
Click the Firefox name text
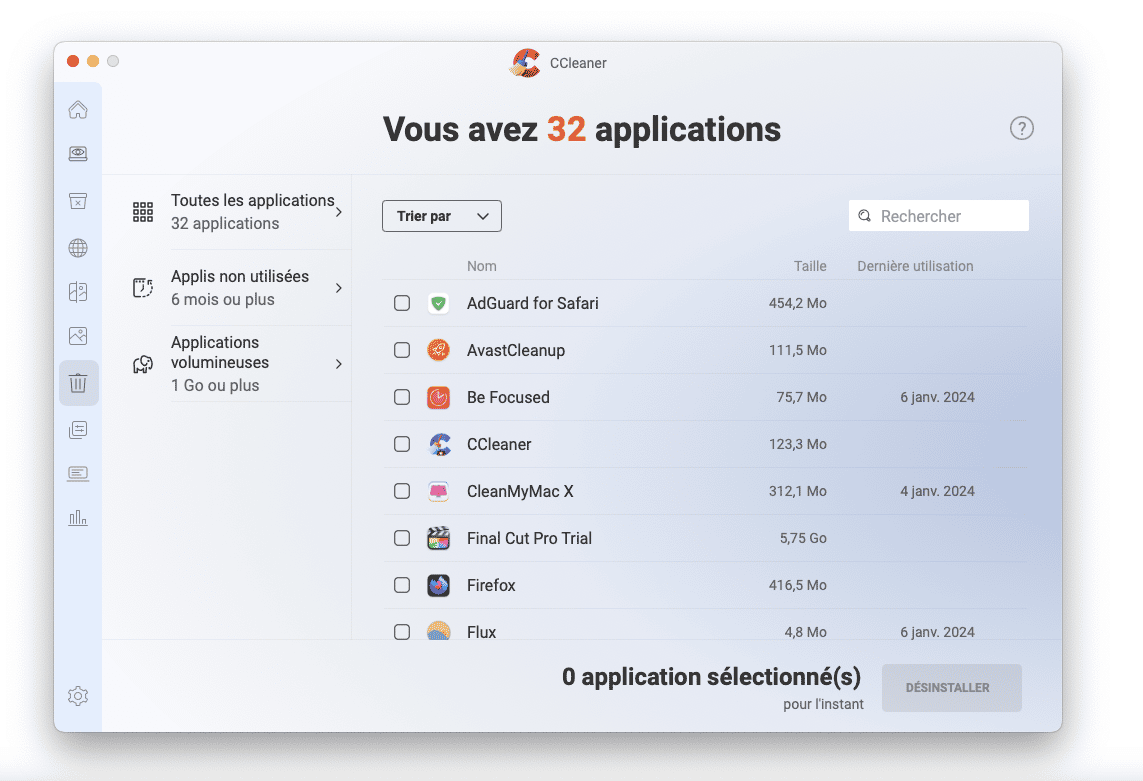[x=491, y=585]
